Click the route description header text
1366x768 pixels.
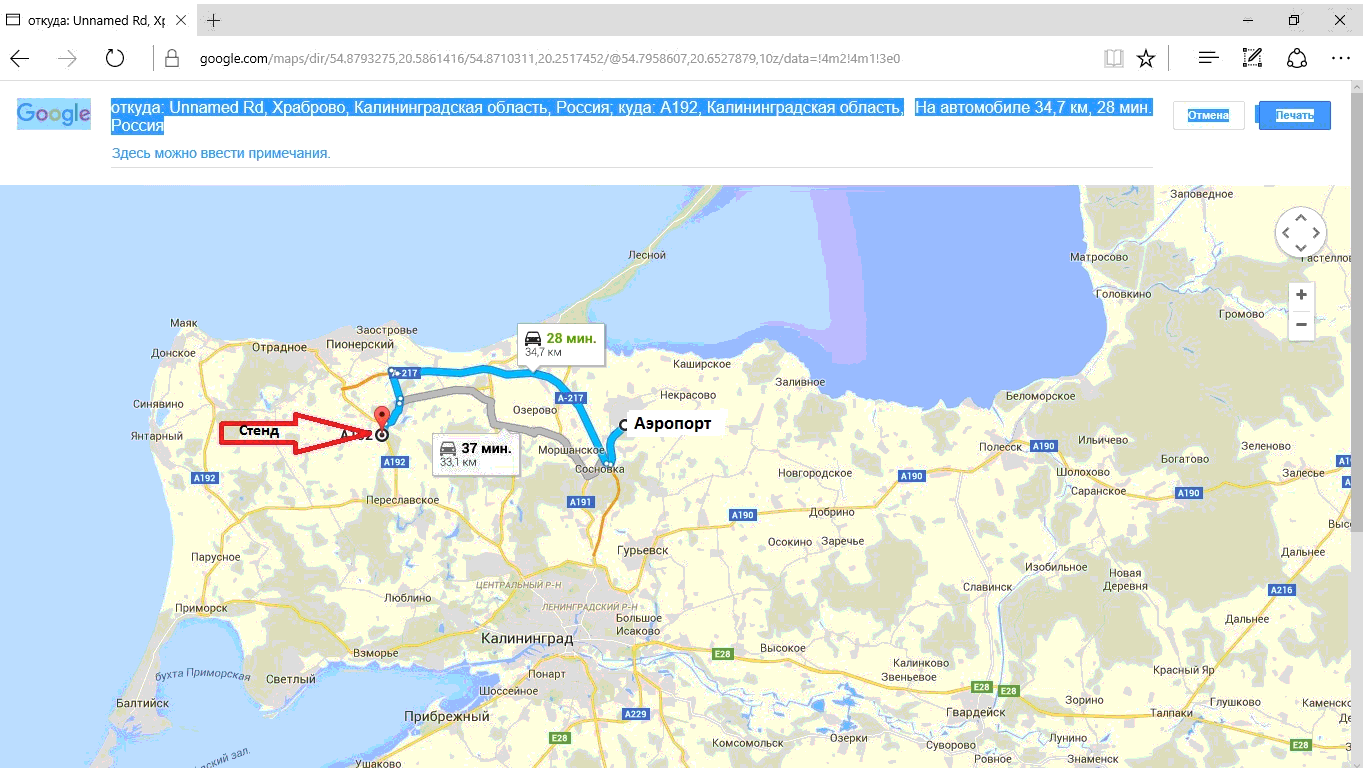click(x=507, y=116)
